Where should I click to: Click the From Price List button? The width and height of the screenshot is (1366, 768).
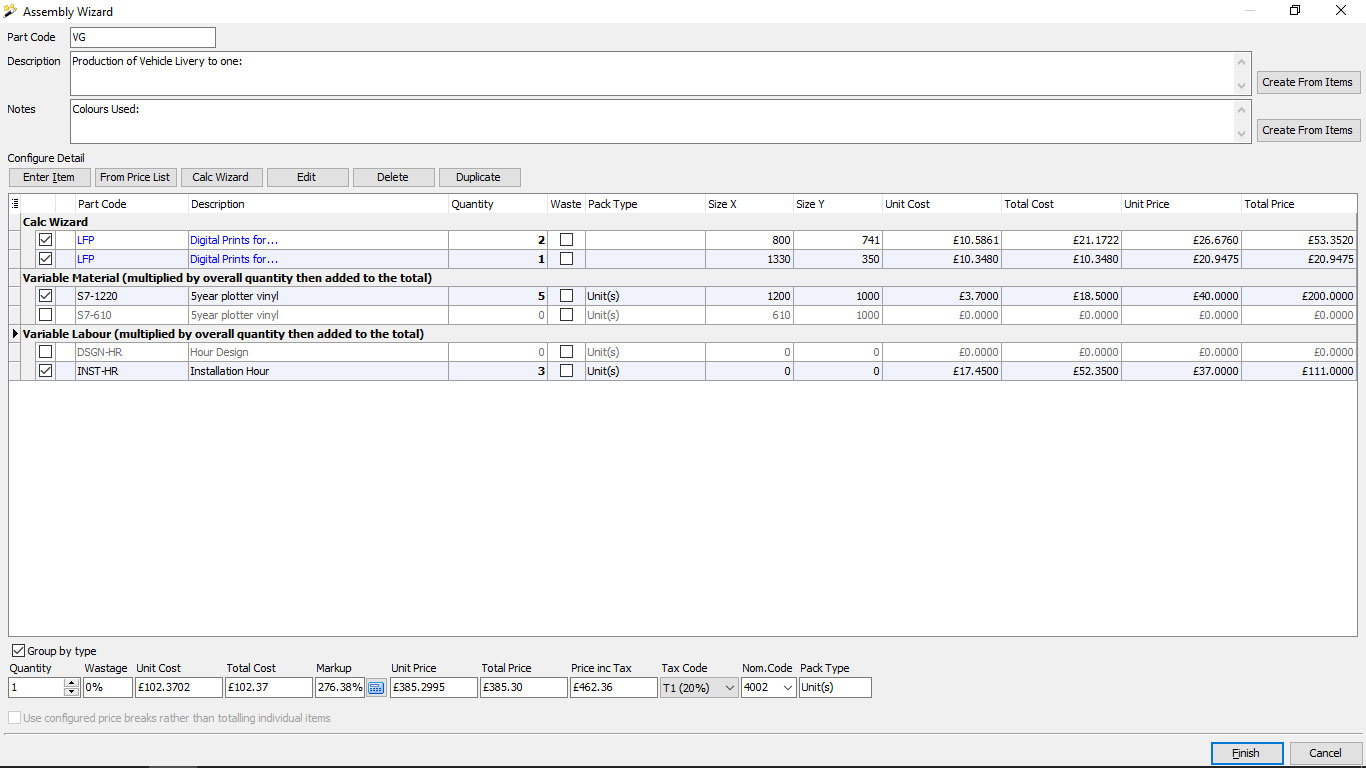click(135, 177)
